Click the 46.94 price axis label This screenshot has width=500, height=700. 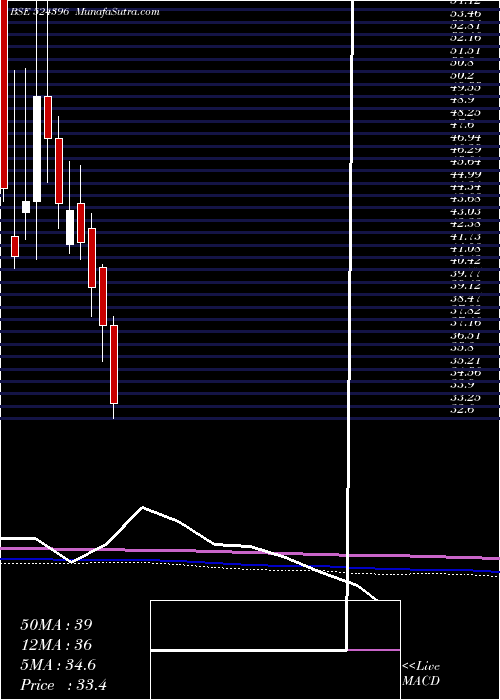click(x=465, y=138)
